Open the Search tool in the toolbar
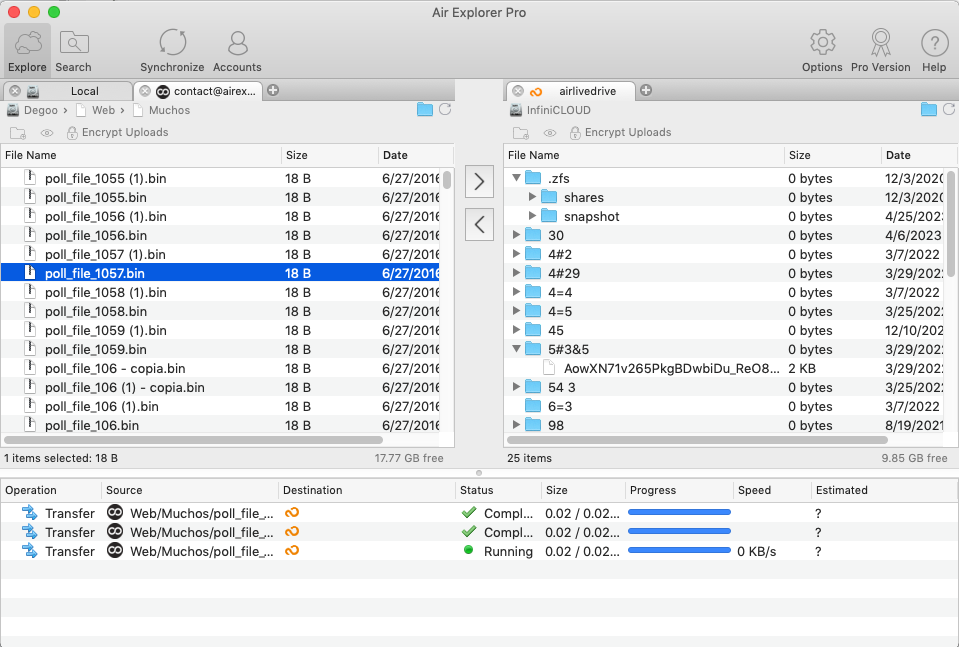 tap(73, 51)
